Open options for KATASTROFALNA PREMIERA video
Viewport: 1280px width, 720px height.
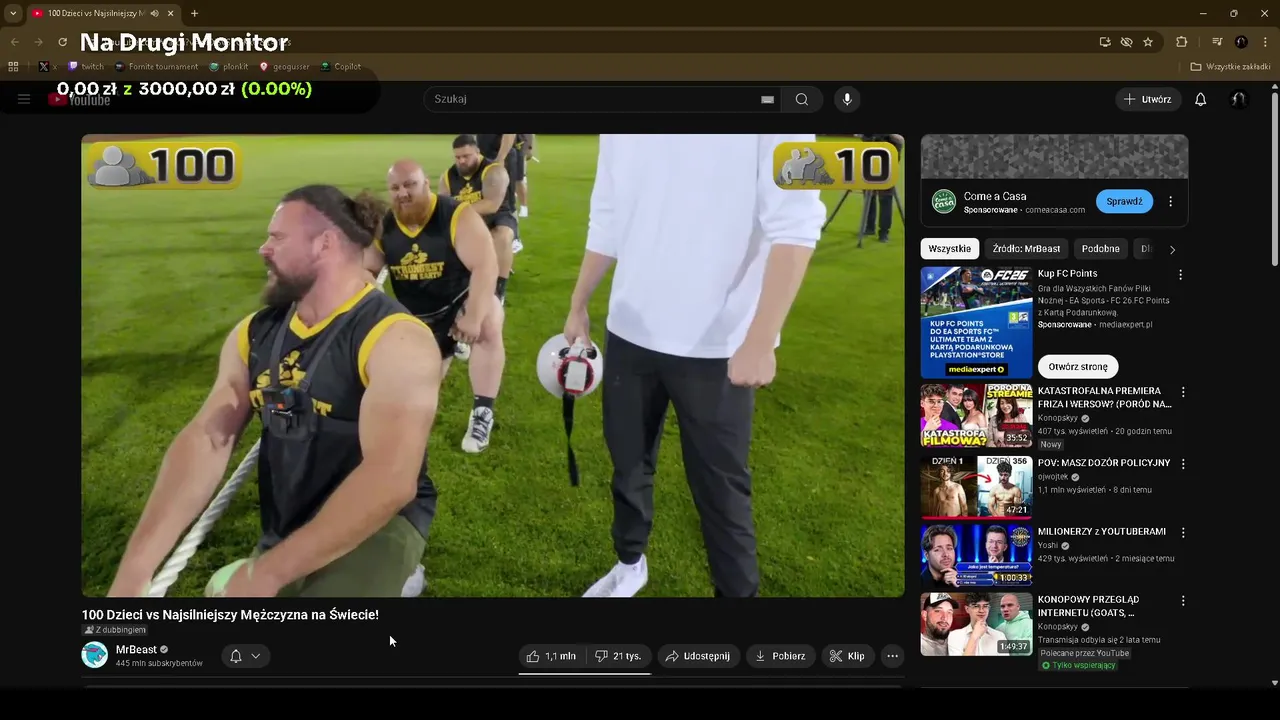pyautogui.click(x=1183, y=392)
